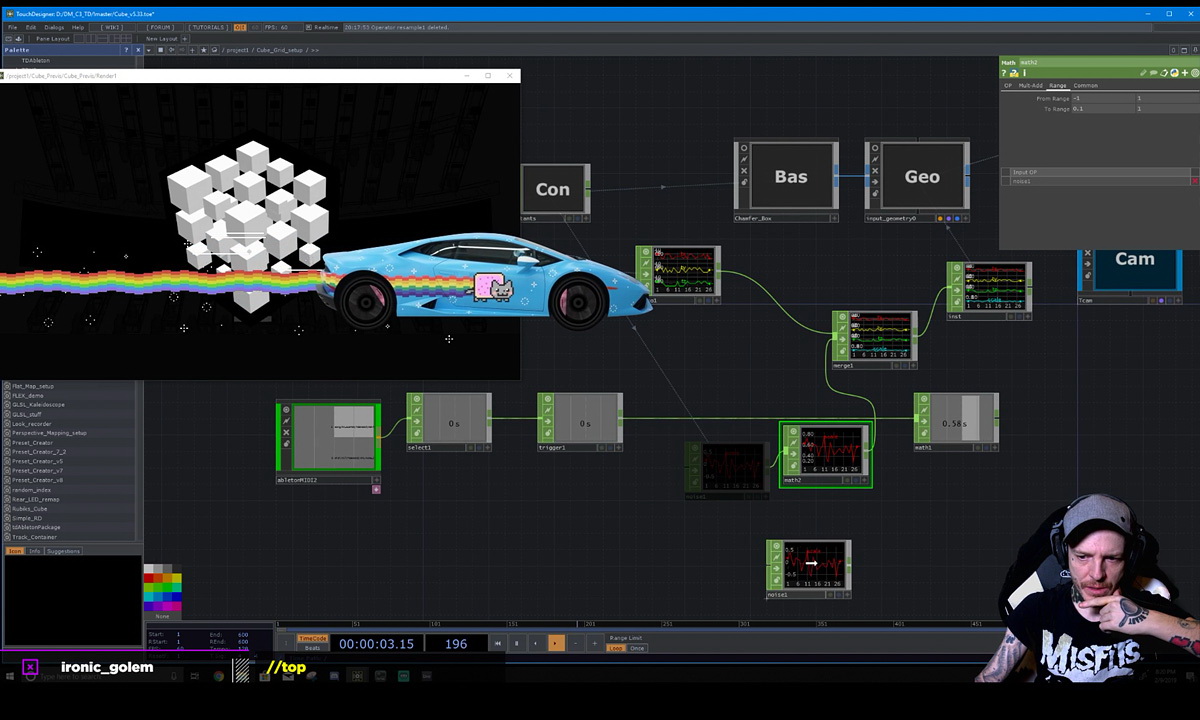Click the To Range first value field
Screen dimensions: 1200x720
(x=1103, y=108)
